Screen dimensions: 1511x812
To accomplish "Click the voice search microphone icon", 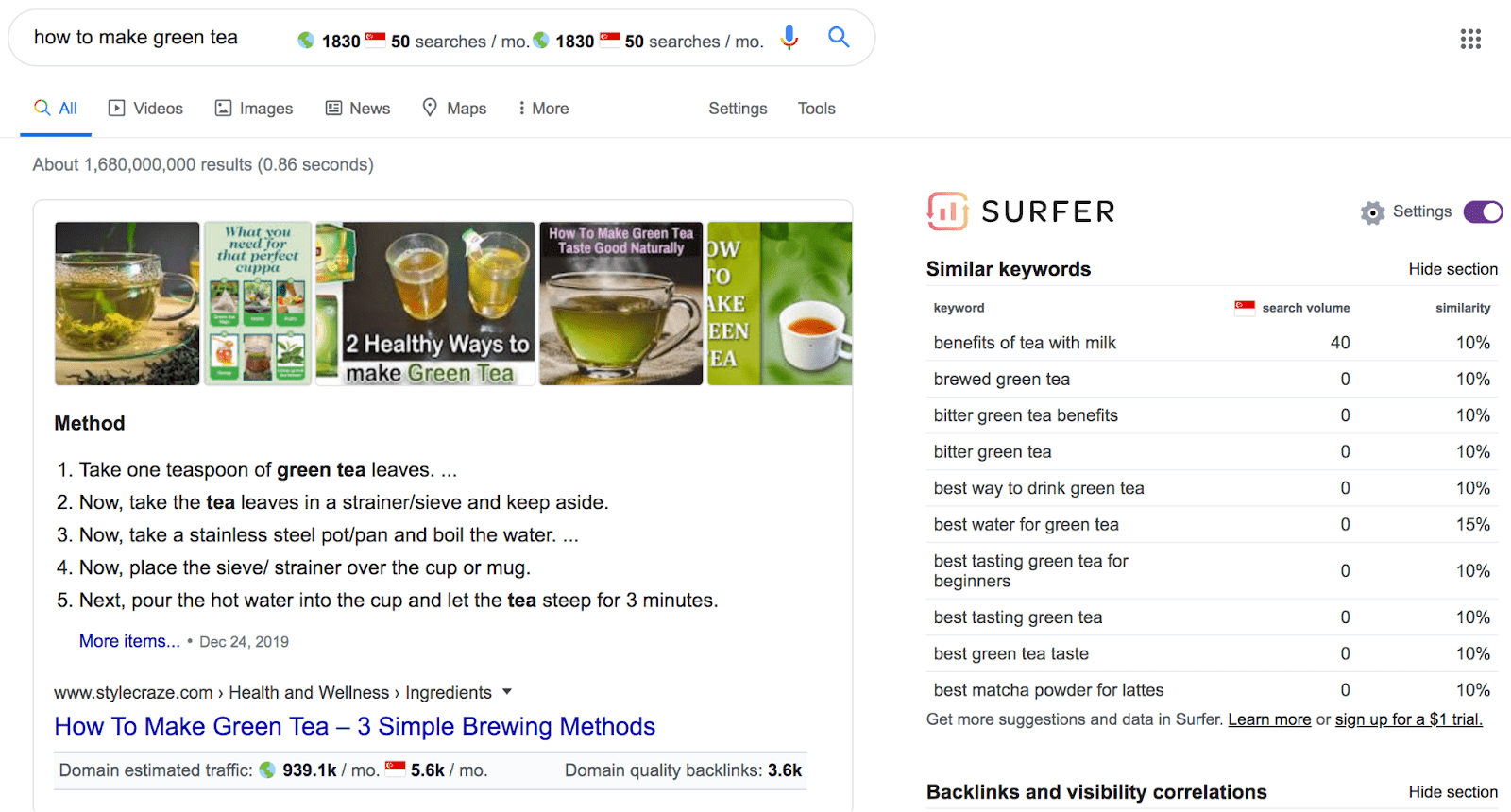I will (x=789, y=38).
